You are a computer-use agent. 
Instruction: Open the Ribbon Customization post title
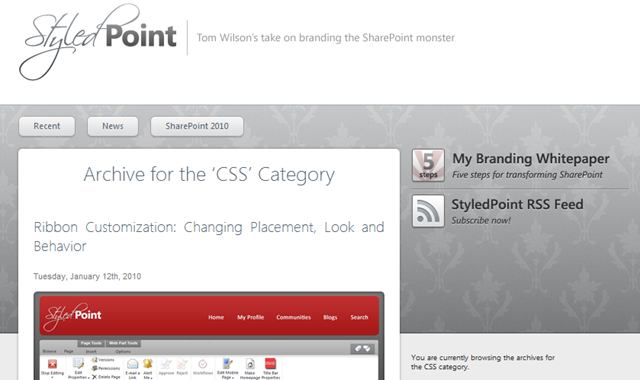click(209, 236)
